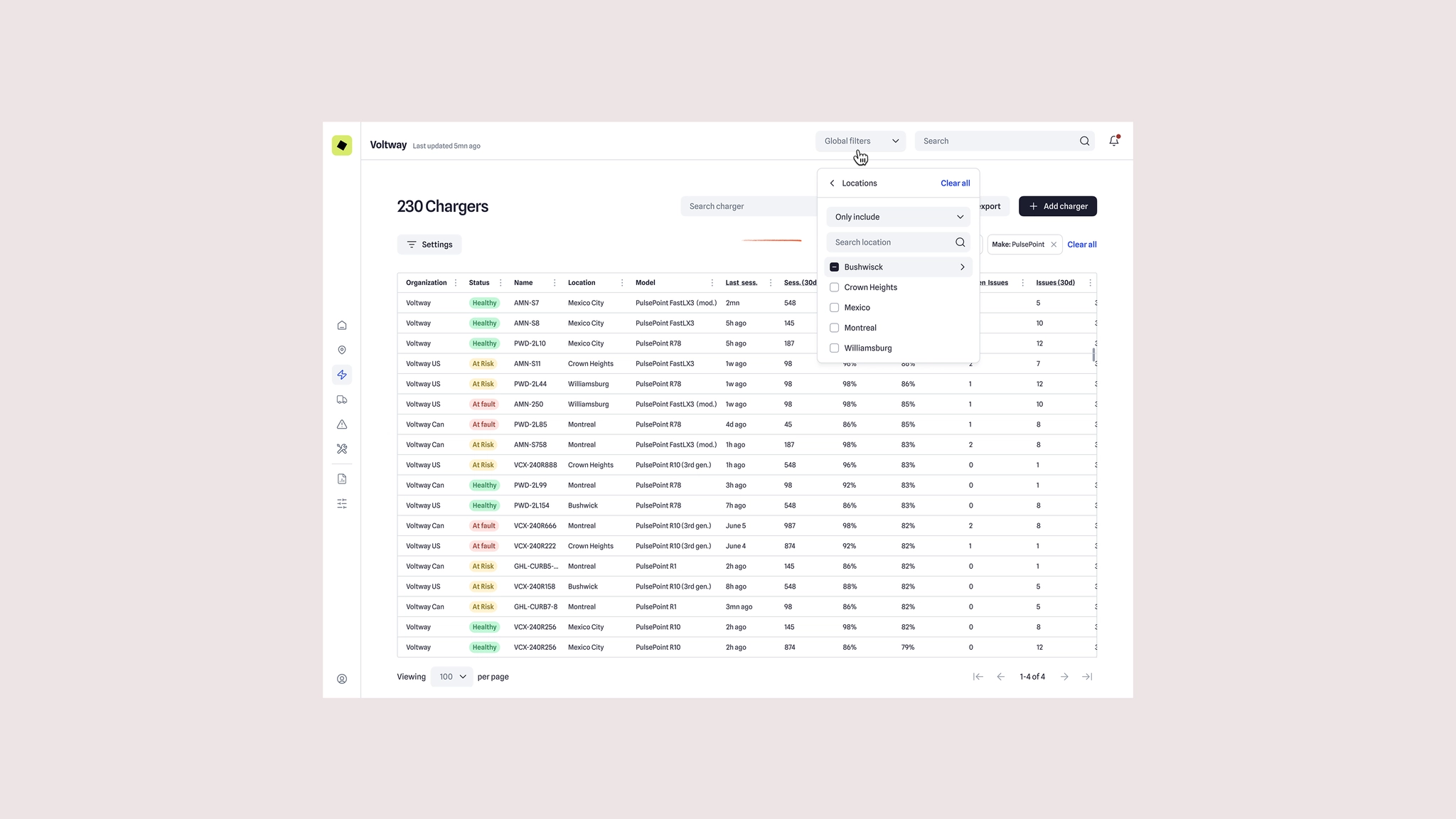The image size is (1456, 819).
Task: Go back using Locations back arrow
Action: click(x=832, y=183)
